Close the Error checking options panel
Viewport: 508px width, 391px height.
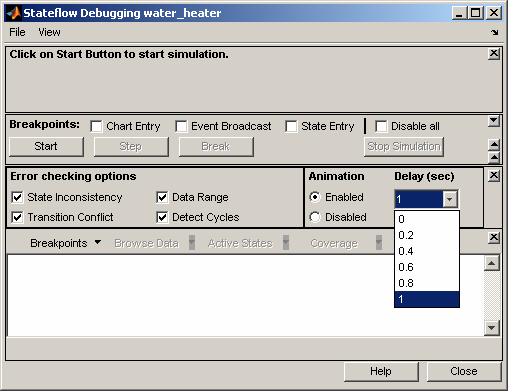[x=494, y=176]
